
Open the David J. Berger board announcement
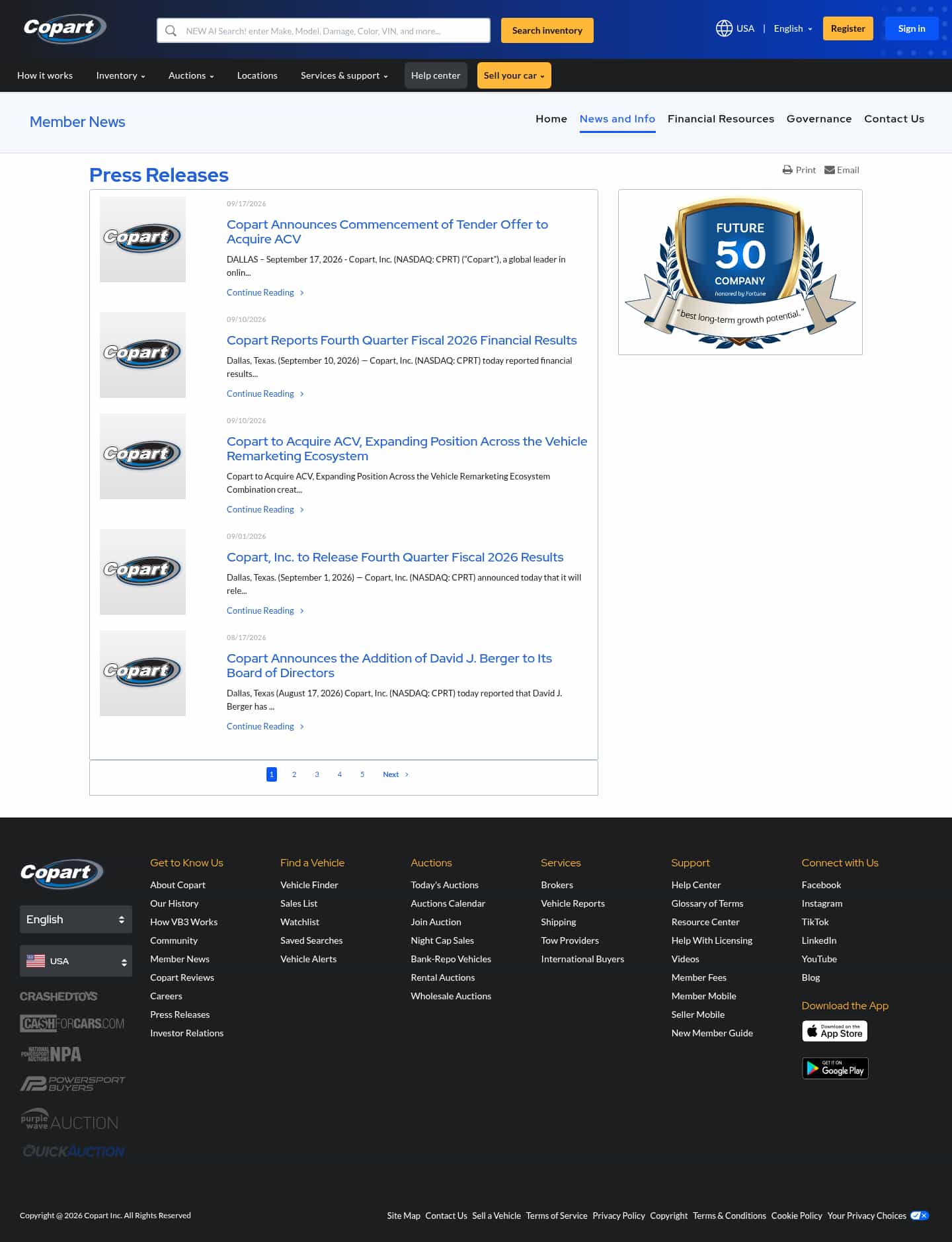(389, 665)
